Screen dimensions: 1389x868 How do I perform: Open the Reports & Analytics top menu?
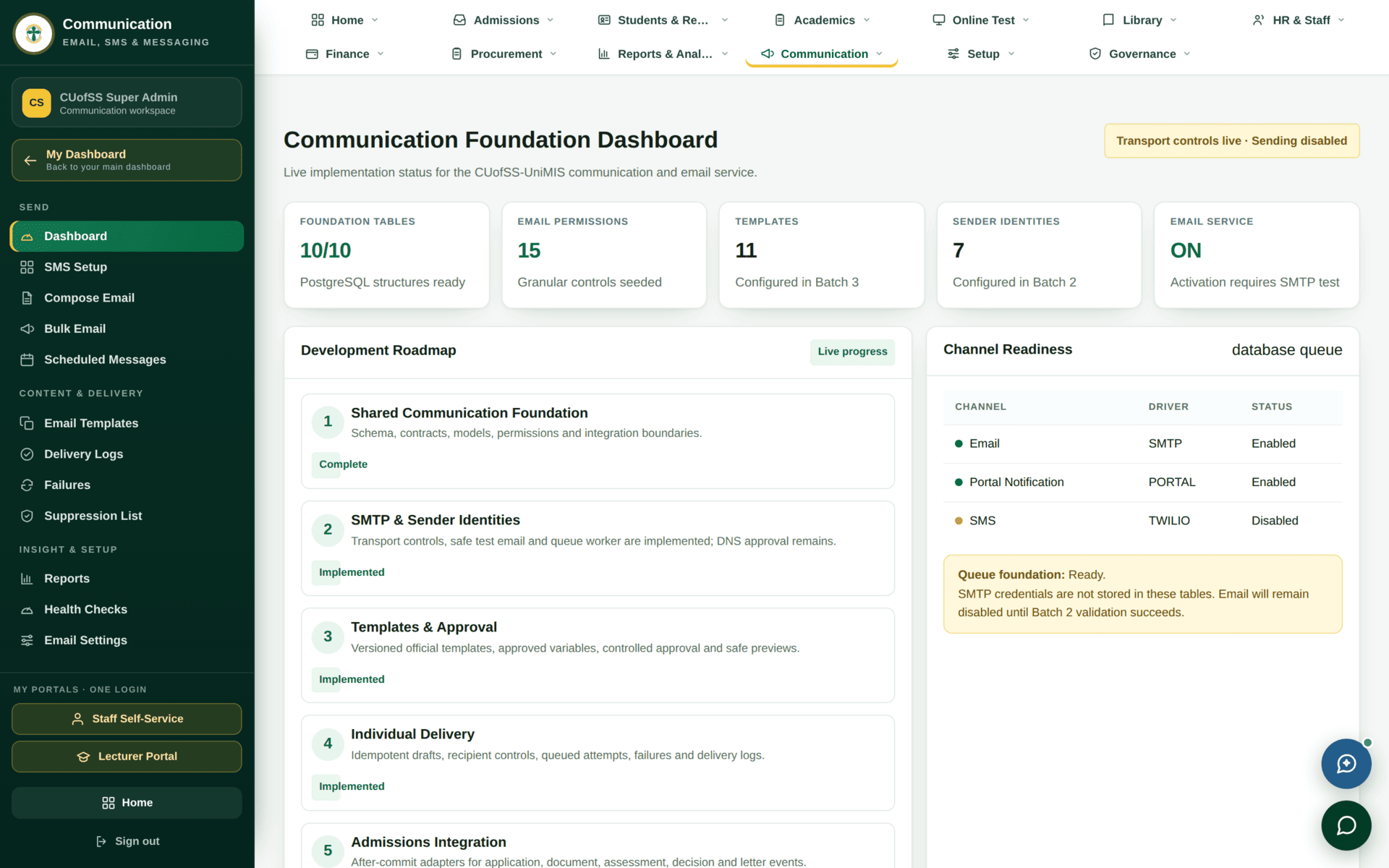(663, 54)
